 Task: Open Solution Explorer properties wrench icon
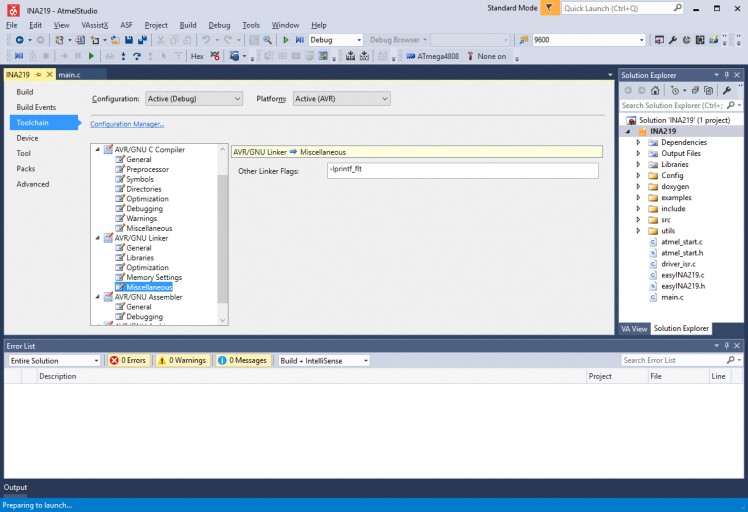(x=727, y=90)
